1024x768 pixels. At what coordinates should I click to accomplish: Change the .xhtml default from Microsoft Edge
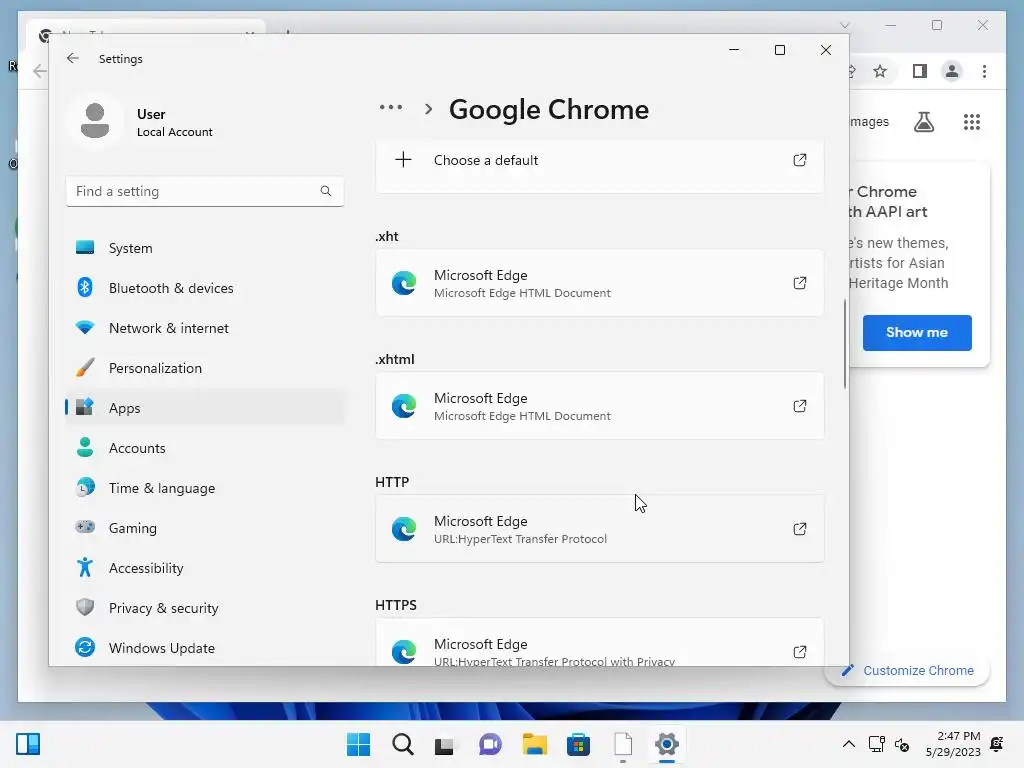[600, 406]
